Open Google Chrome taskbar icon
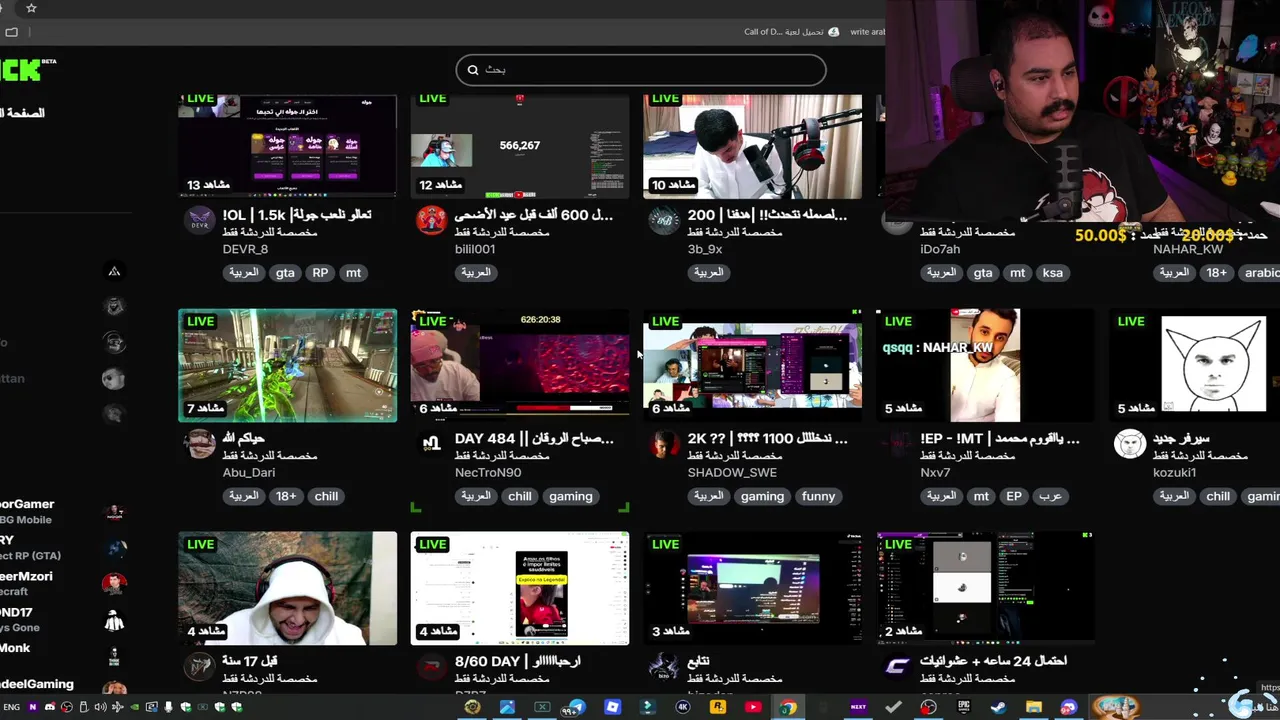 pos(787,707)
